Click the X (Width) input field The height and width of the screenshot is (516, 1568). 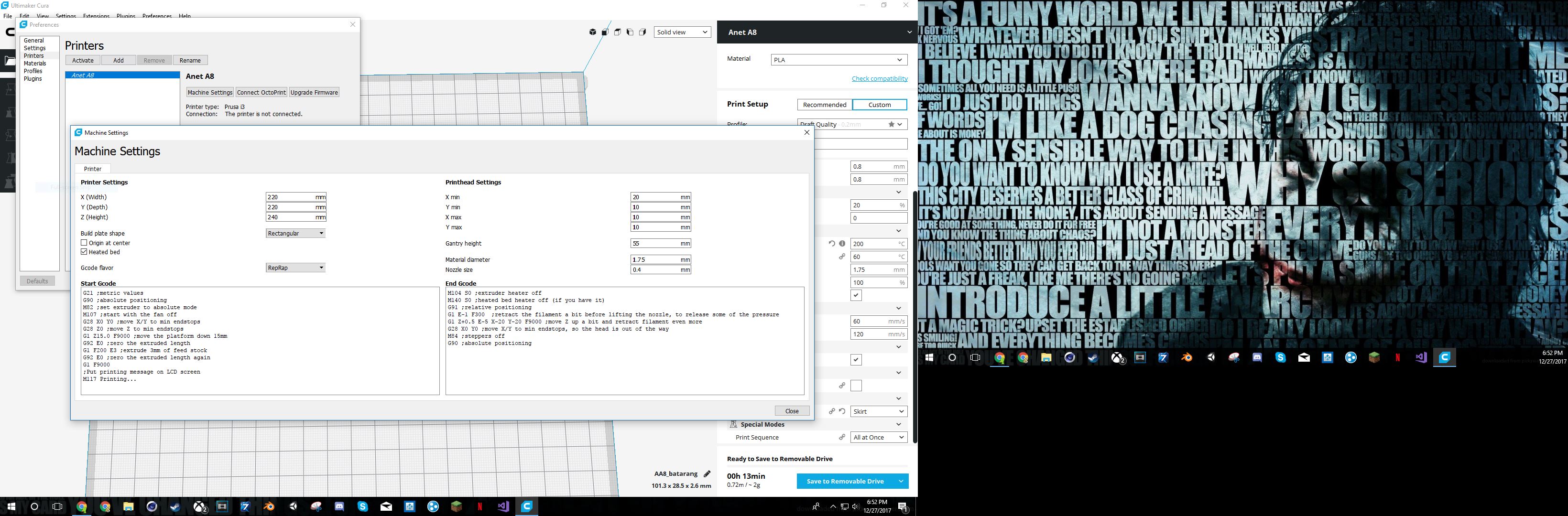click(290, 197)
